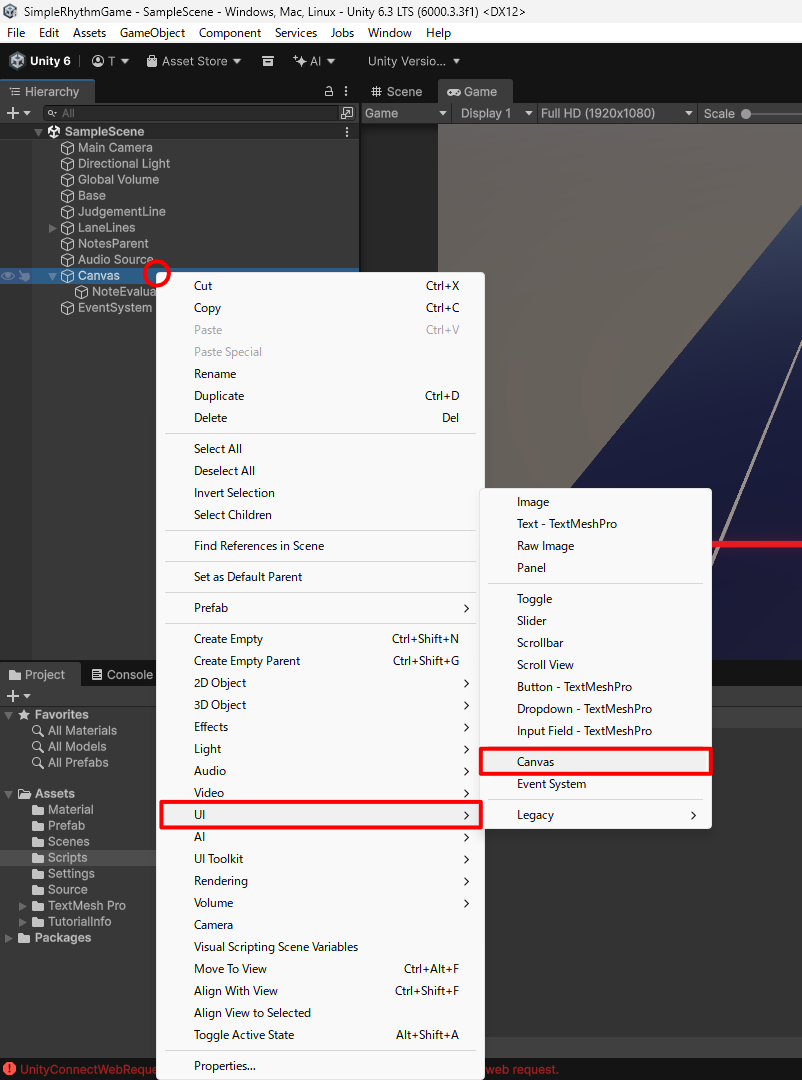Open the Display 1 dropdown
The height and width of the screenshot is (1080, 802).
coord(494,114)
